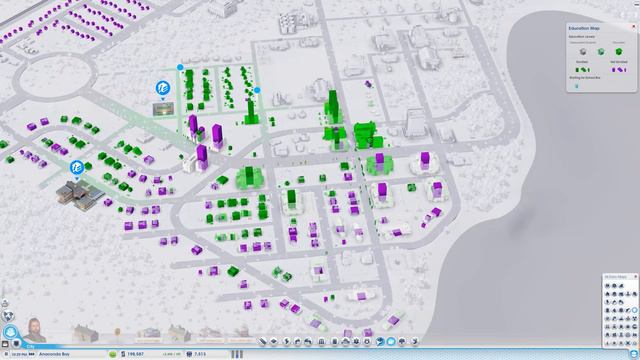Click the city name Anaconda Bay

pyautogui.click(x=54, y=354)
